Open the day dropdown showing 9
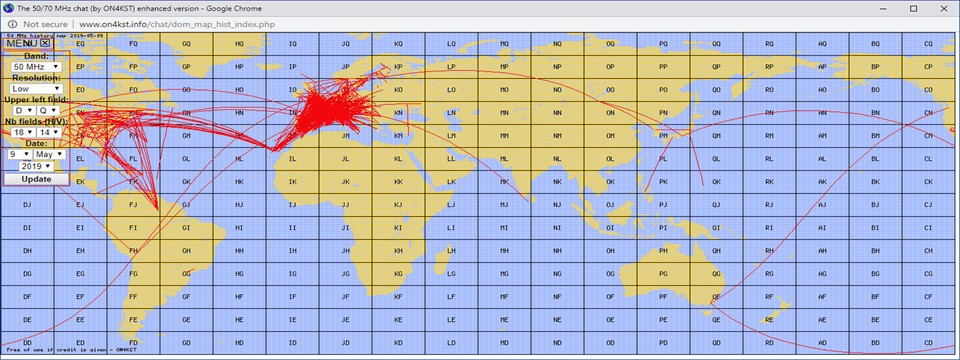Screen dimensions: 960x360 (x=19, y=154)
